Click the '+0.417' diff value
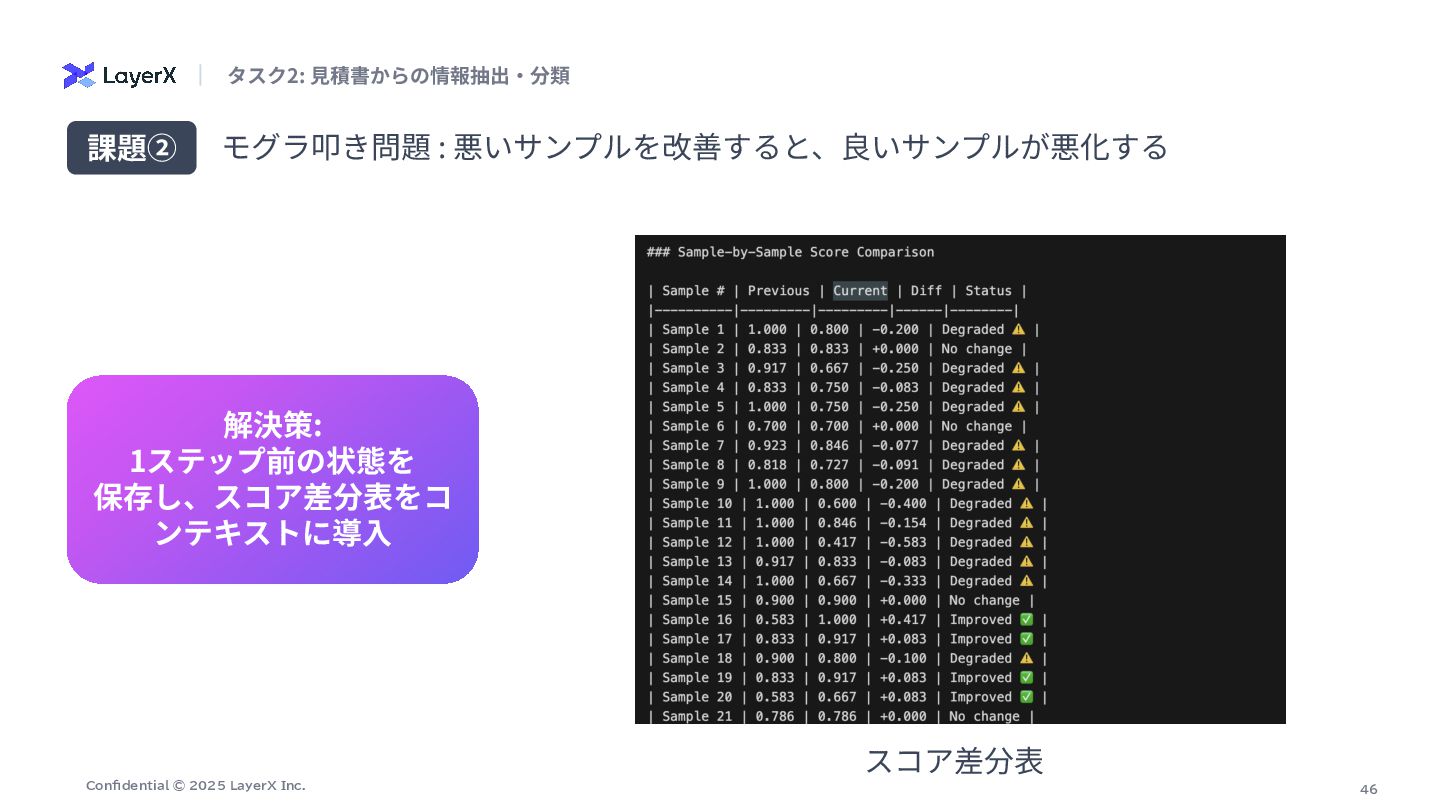Screen dimensions: 1440x810 [903, 620]
